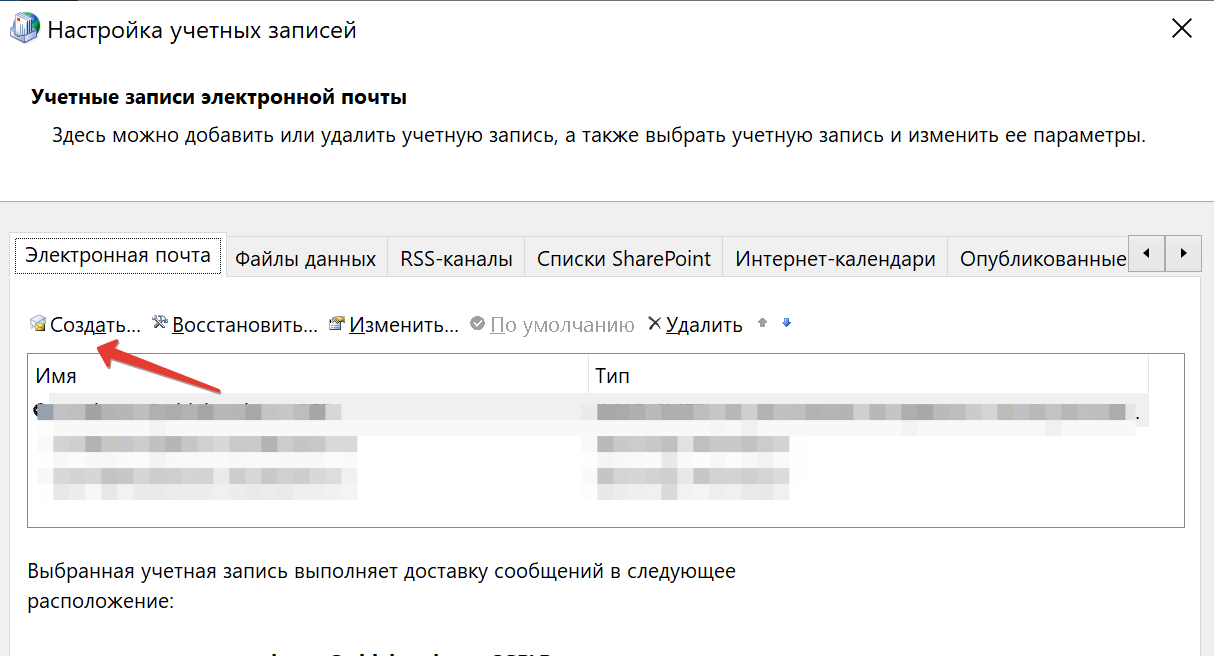The height and width of the screenshot is (656, 1214).
Task: Open the "Файлы данных" tab
Action: [x=305, y=259]
